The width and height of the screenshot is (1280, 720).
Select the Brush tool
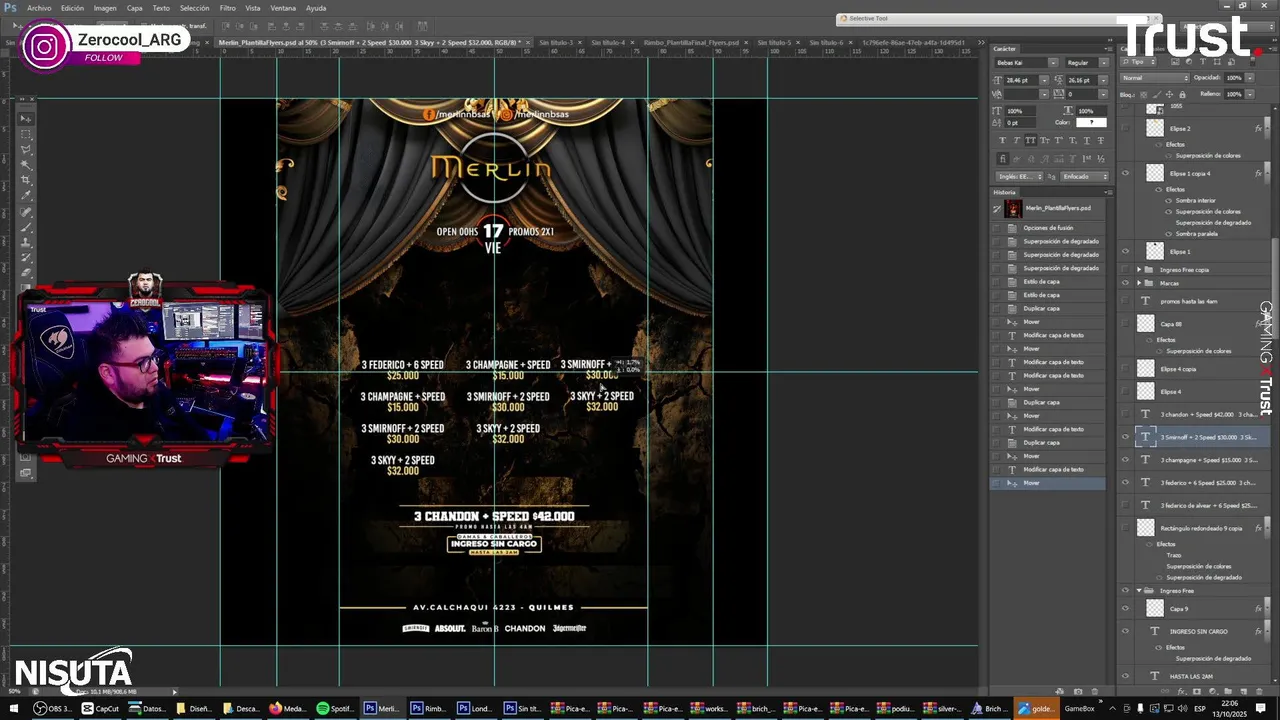(26, 227)
